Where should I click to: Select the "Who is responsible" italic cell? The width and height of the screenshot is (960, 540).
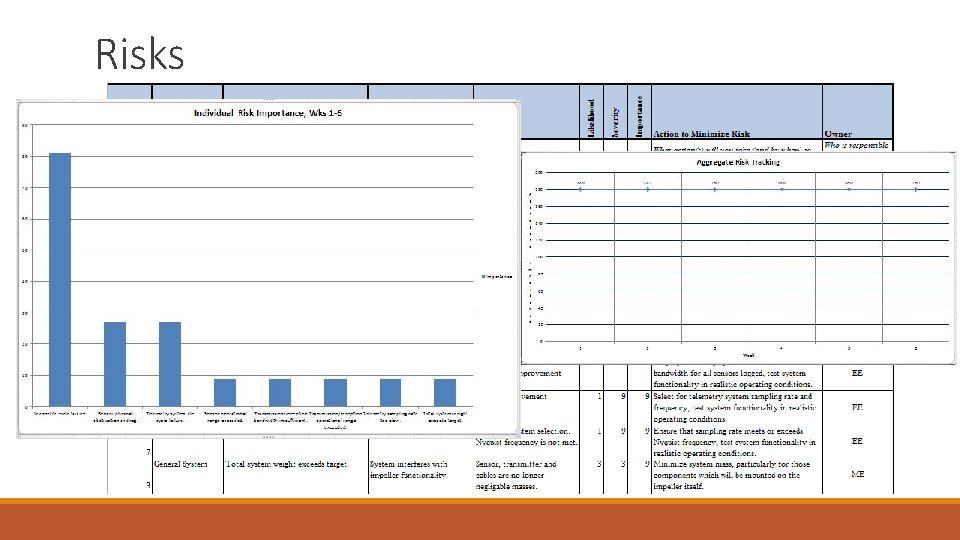(x=856, y=145)
